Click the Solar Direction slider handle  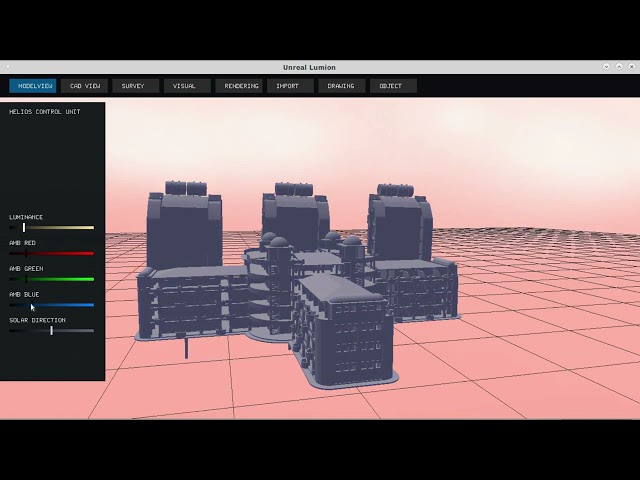(x=51, y=331)
